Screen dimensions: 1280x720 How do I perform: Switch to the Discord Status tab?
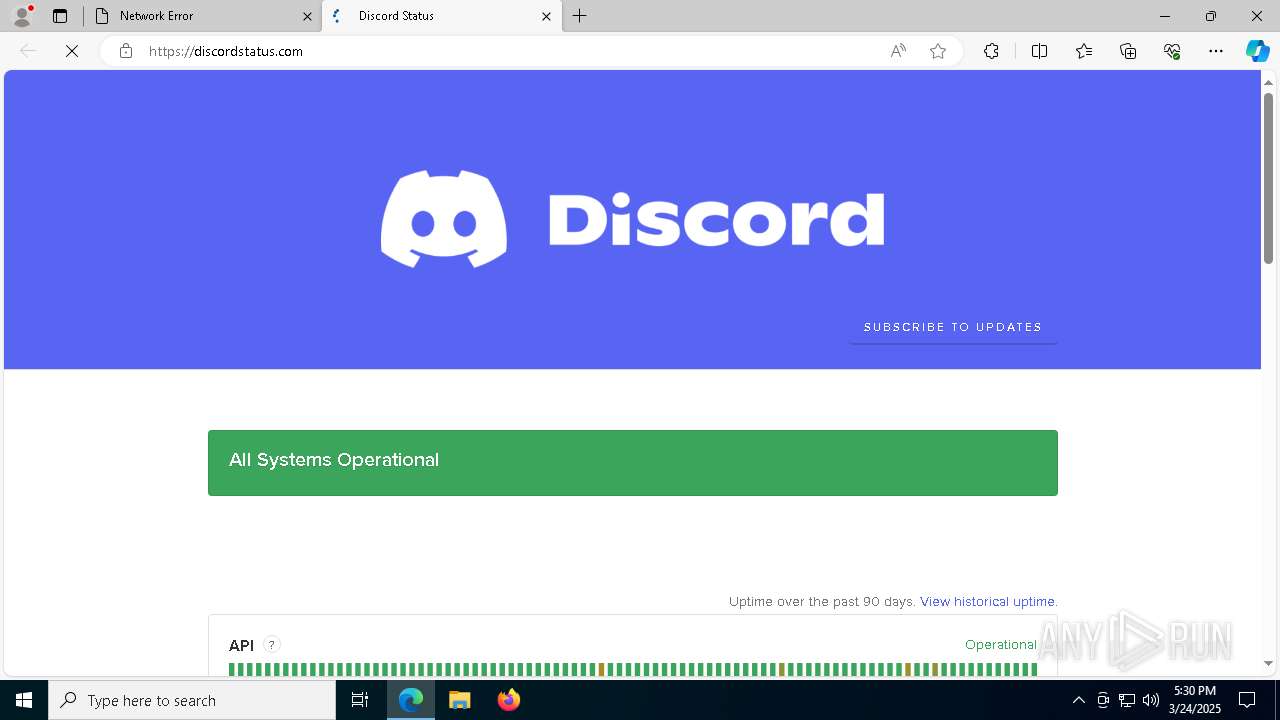(441, 16)
